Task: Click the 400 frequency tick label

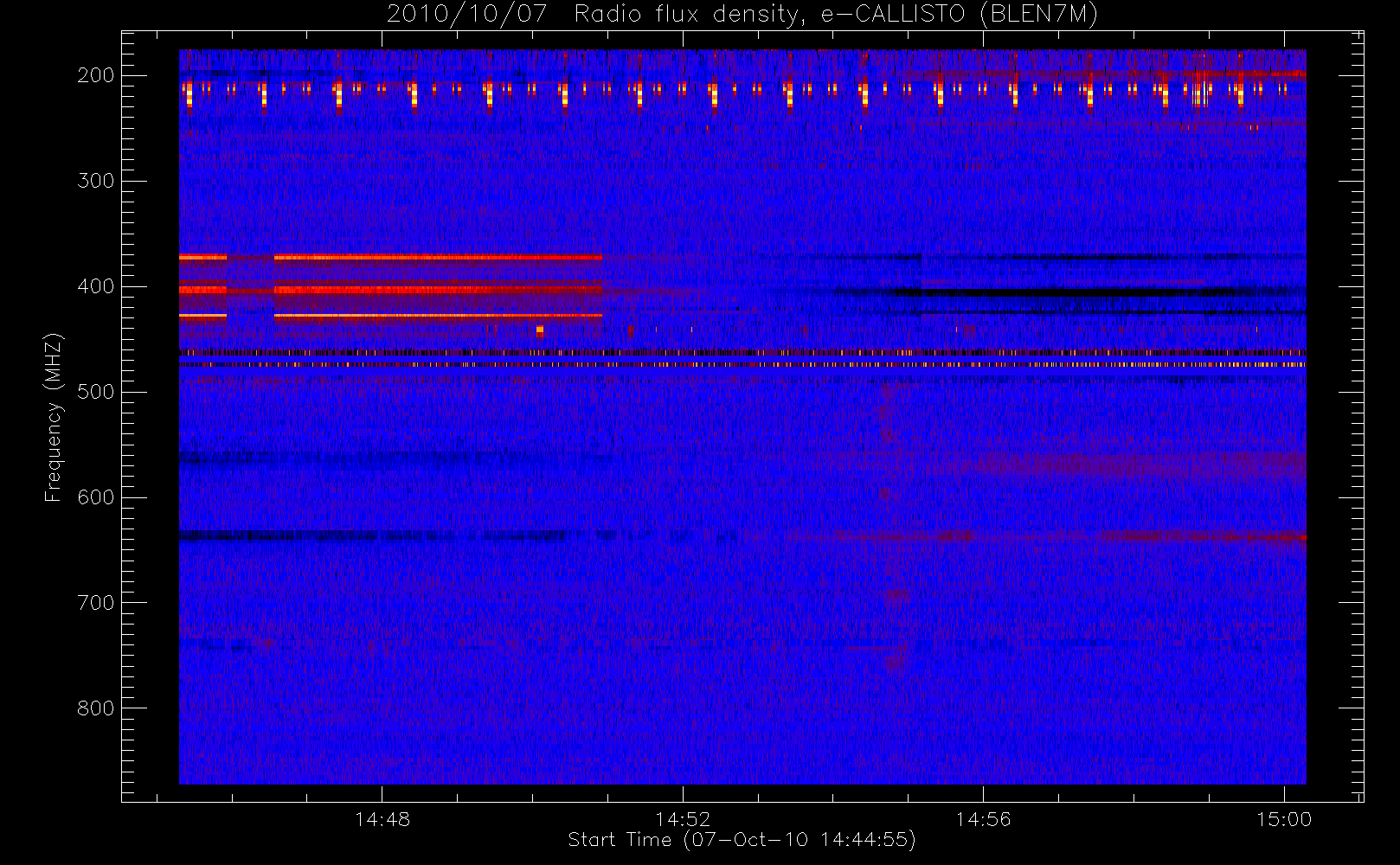Action: [x=96, y=286]
